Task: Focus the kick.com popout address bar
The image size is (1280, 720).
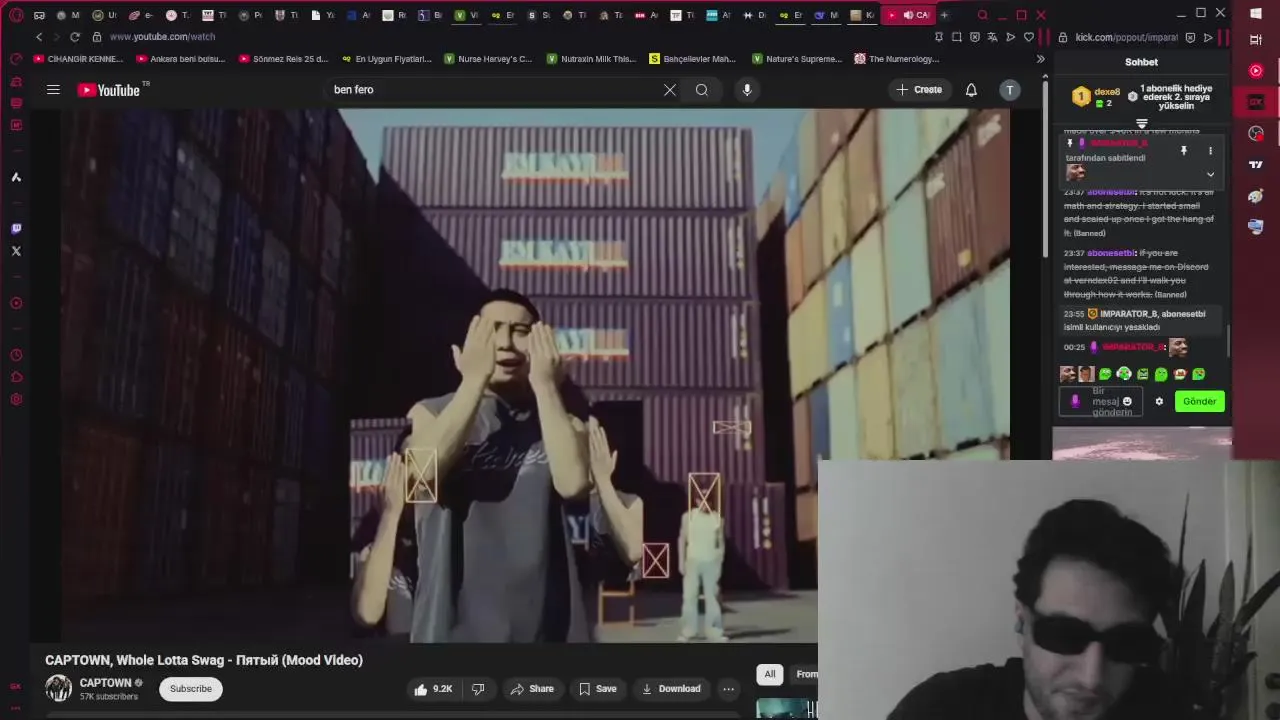Action: pos(1126,37)
